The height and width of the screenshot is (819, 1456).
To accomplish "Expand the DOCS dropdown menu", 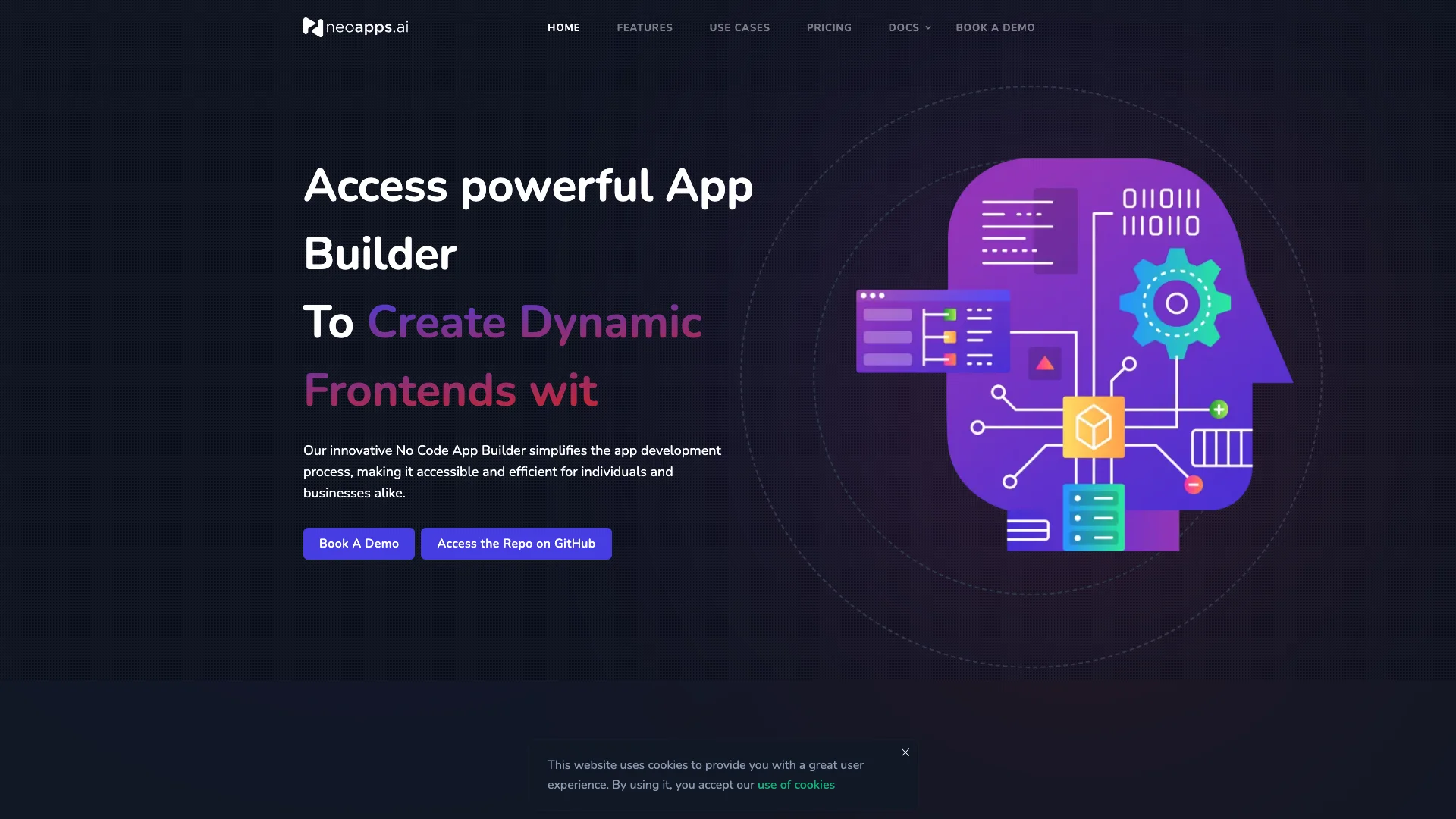I will point(908,27).
